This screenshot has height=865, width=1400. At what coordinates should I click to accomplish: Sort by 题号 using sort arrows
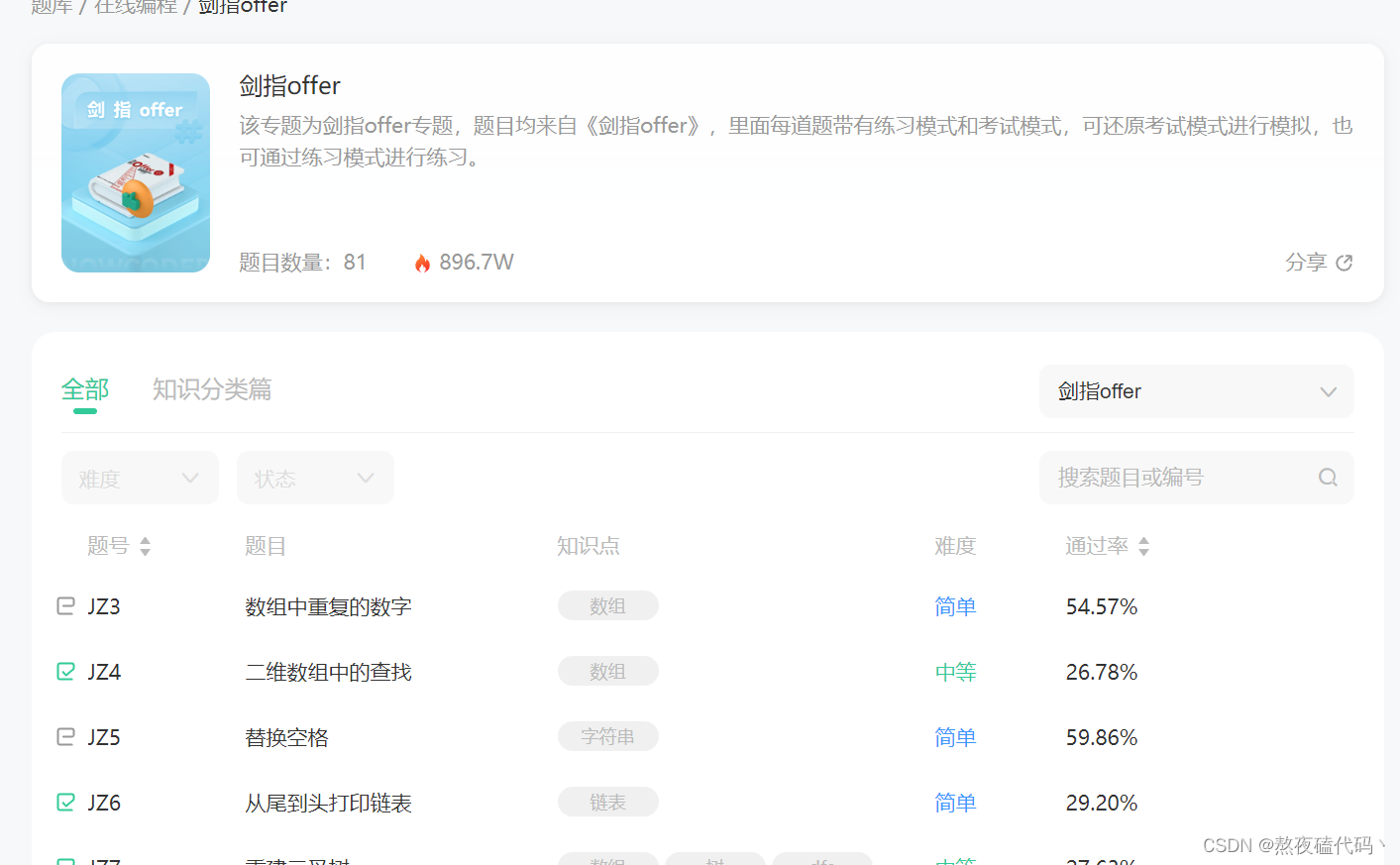click(145, 546)
